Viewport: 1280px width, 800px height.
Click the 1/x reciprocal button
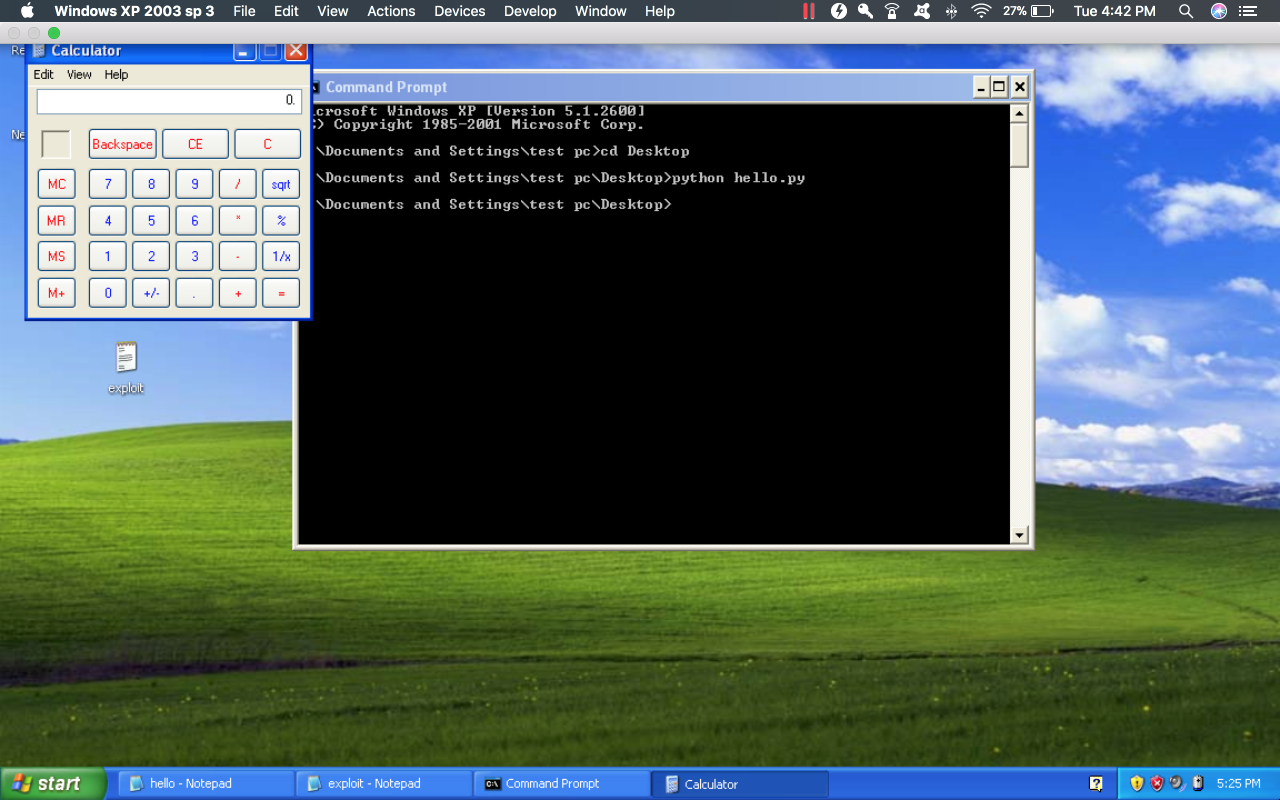tap(281, 256)
